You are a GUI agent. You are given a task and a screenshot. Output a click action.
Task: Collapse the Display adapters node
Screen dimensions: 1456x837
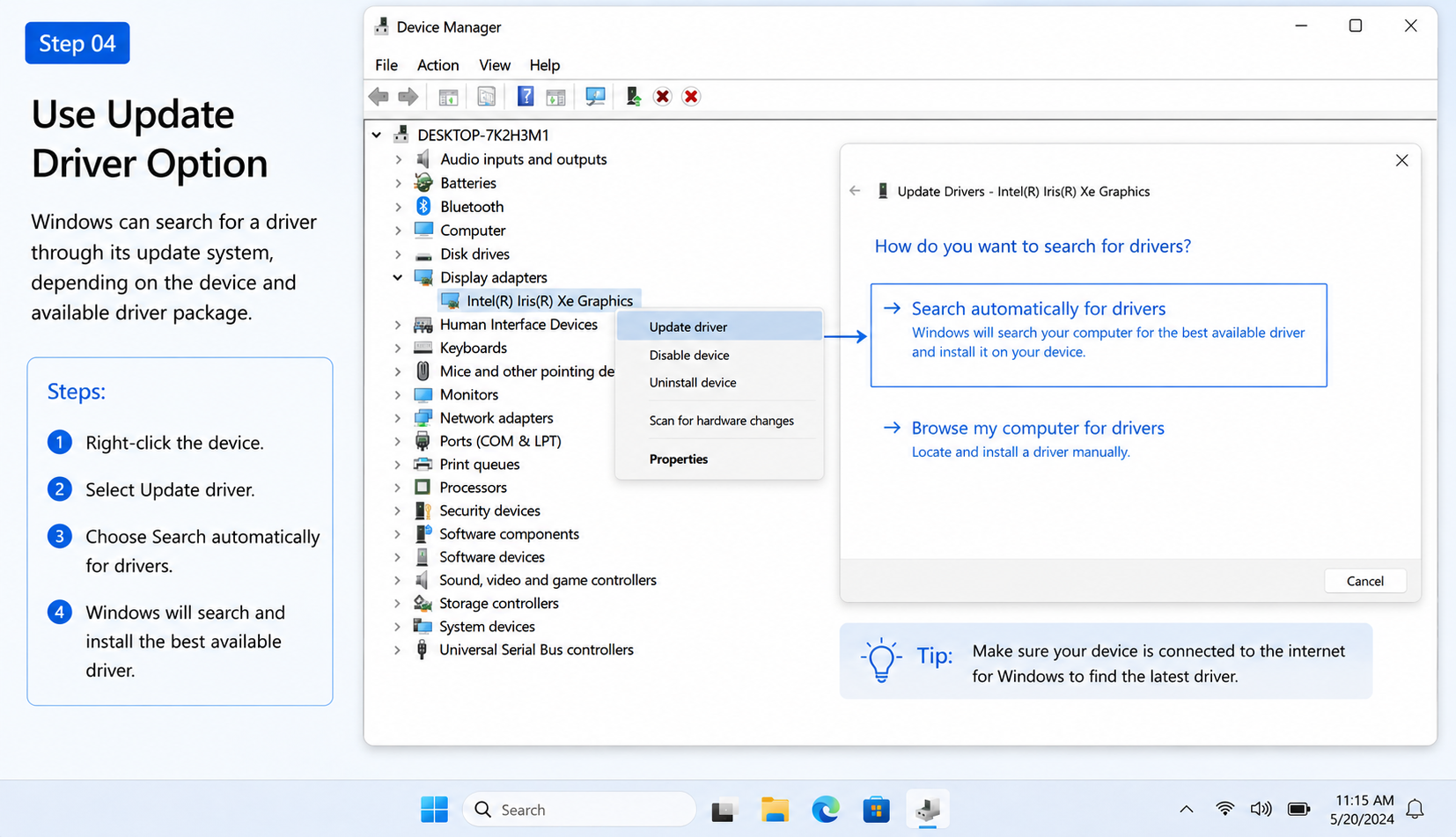point(398,277)
